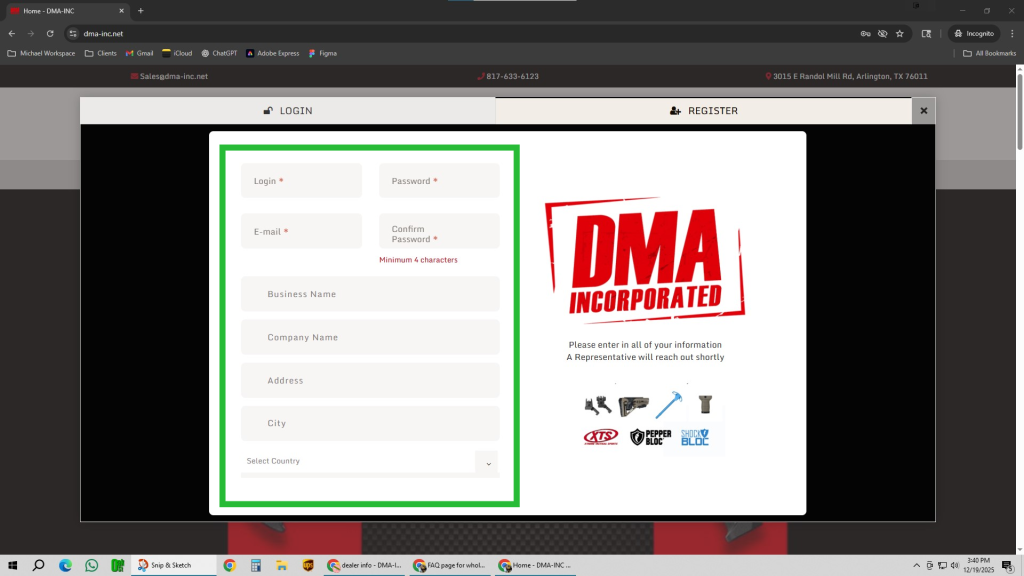Reload the page
This screenshot has width=1024, height=576.
tap(50, 33)
